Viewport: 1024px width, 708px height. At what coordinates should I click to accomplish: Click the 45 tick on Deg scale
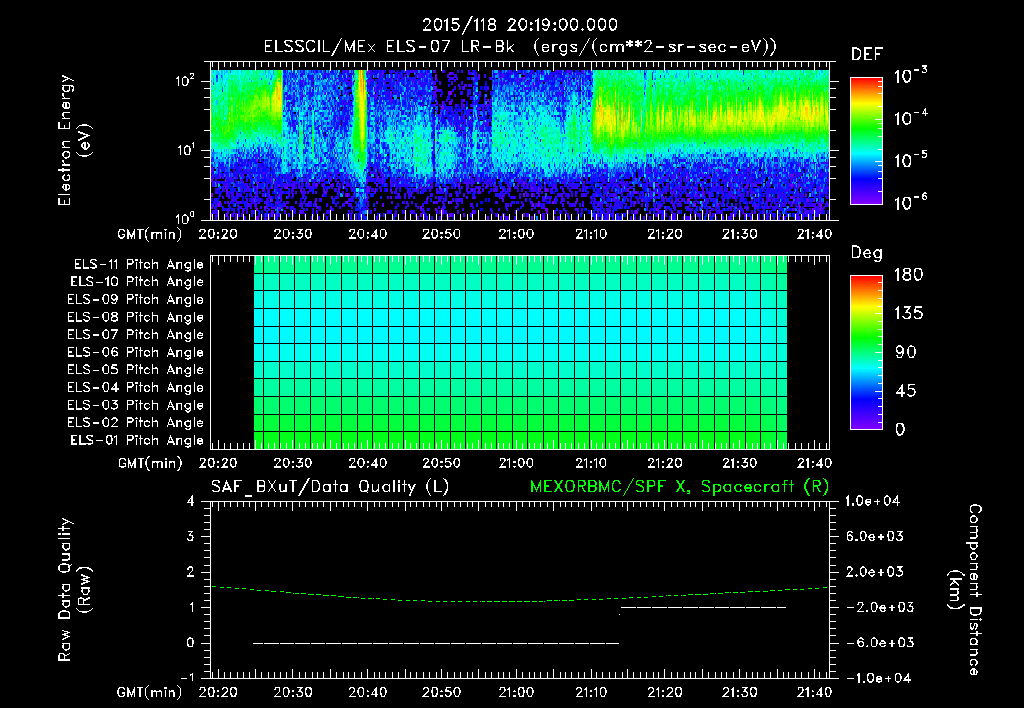click(906, 391)
